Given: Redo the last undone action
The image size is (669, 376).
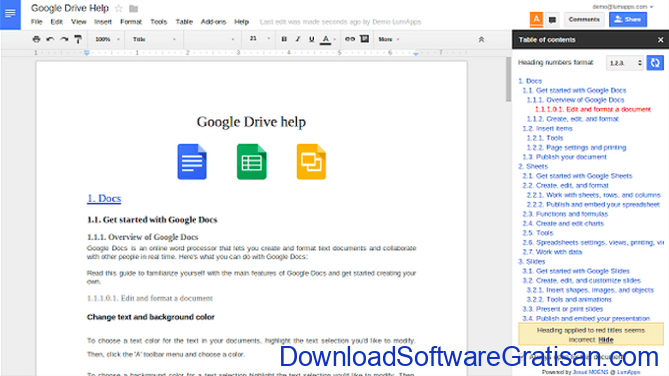Looking at the screenshot, I should pyautogui.click(x=64, y=39).
